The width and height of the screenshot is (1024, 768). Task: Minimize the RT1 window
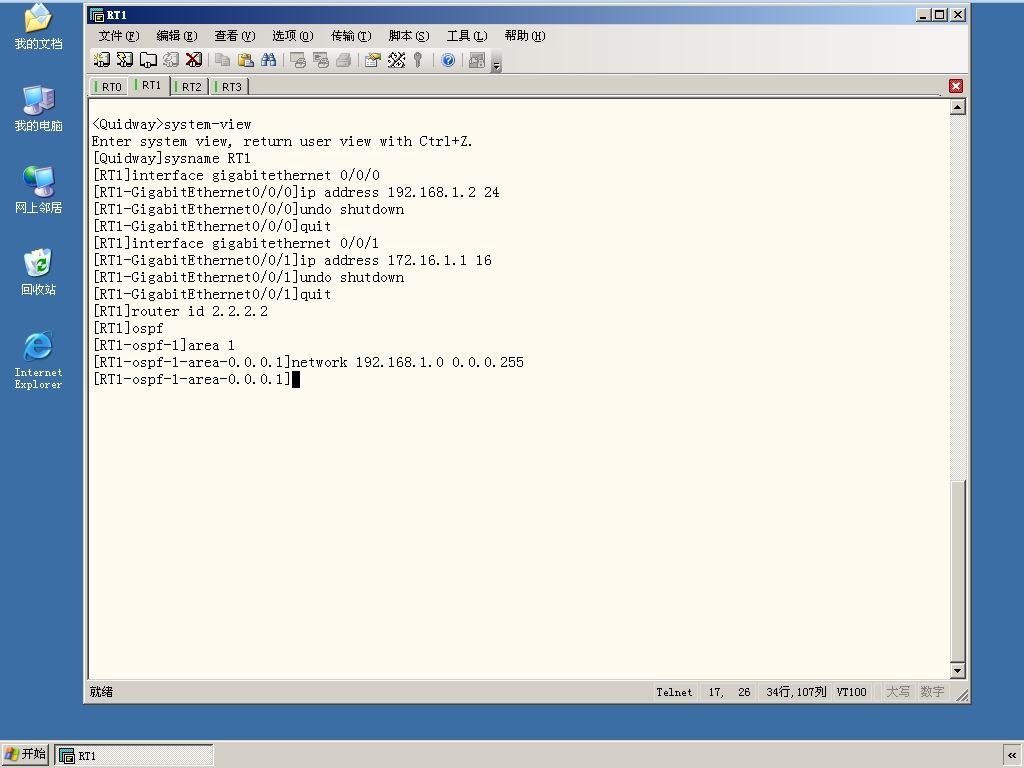click(x=923, y=14)
